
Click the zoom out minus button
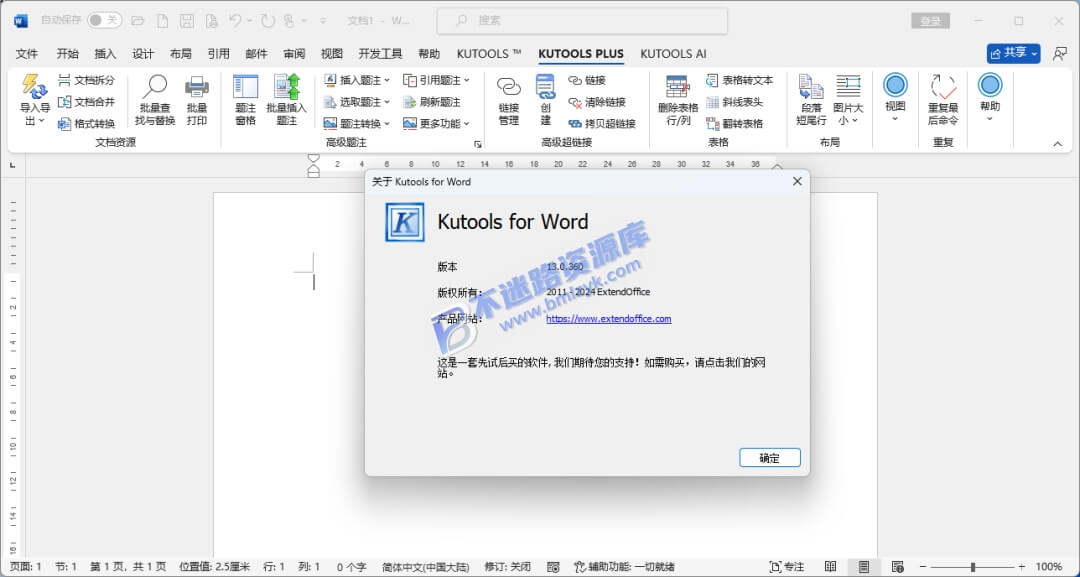[924, 567]
